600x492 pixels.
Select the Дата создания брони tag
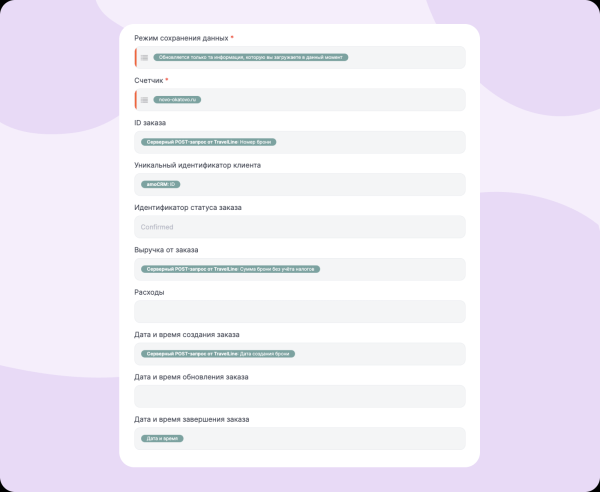coord(218,354)
